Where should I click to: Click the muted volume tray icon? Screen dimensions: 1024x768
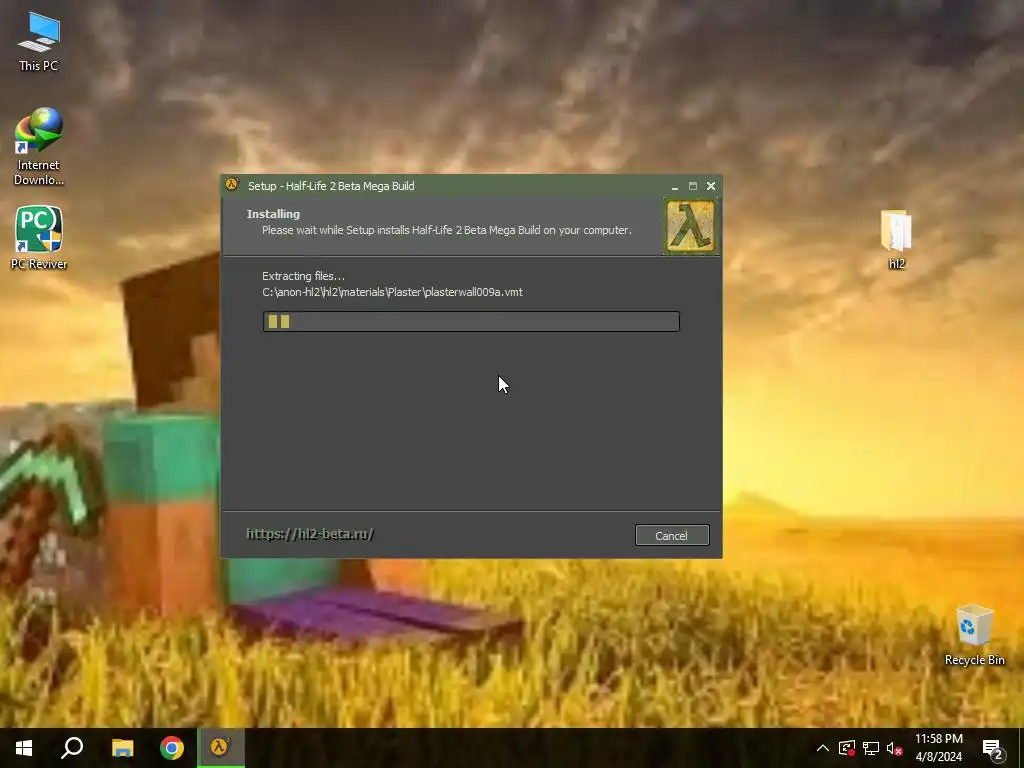[894, 748]
